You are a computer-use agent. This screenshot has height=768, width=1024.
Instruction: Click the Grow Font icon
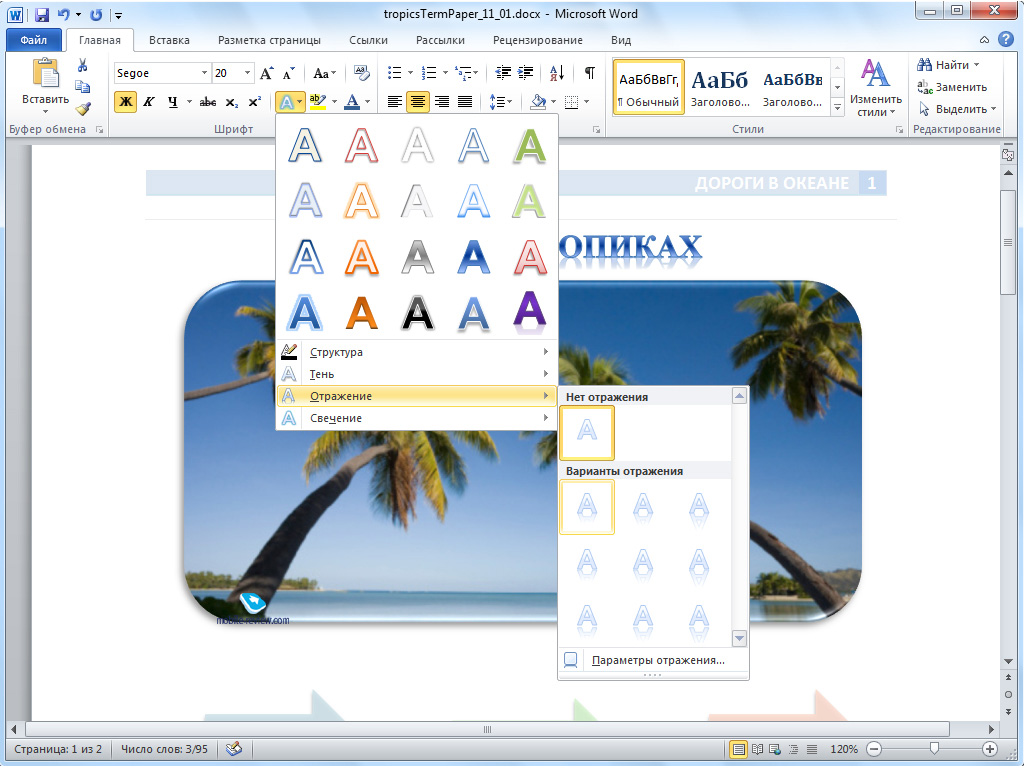[x=266, y=73]
